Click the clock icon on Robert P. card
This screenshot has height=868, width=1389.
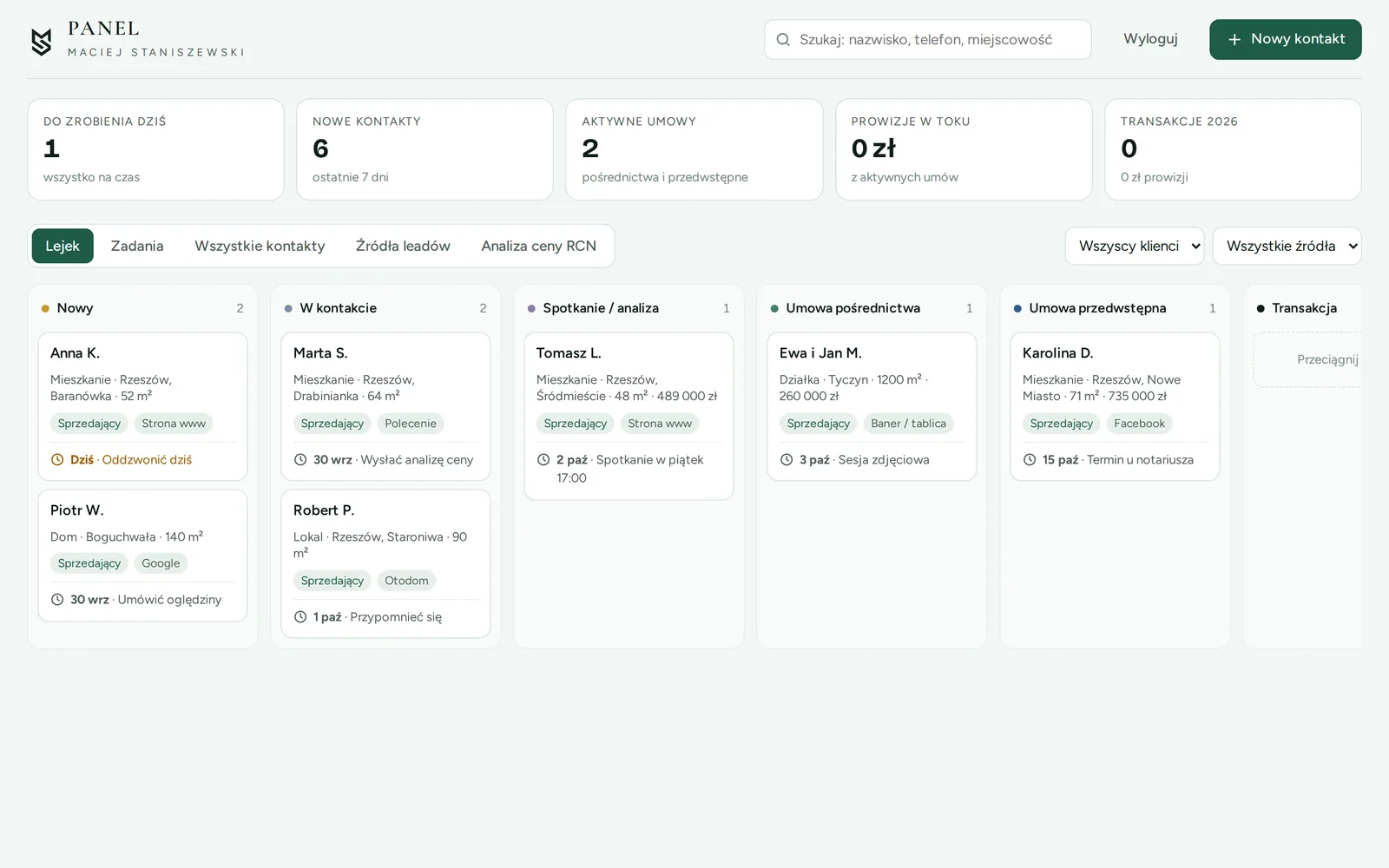click(x=300, y=617)
